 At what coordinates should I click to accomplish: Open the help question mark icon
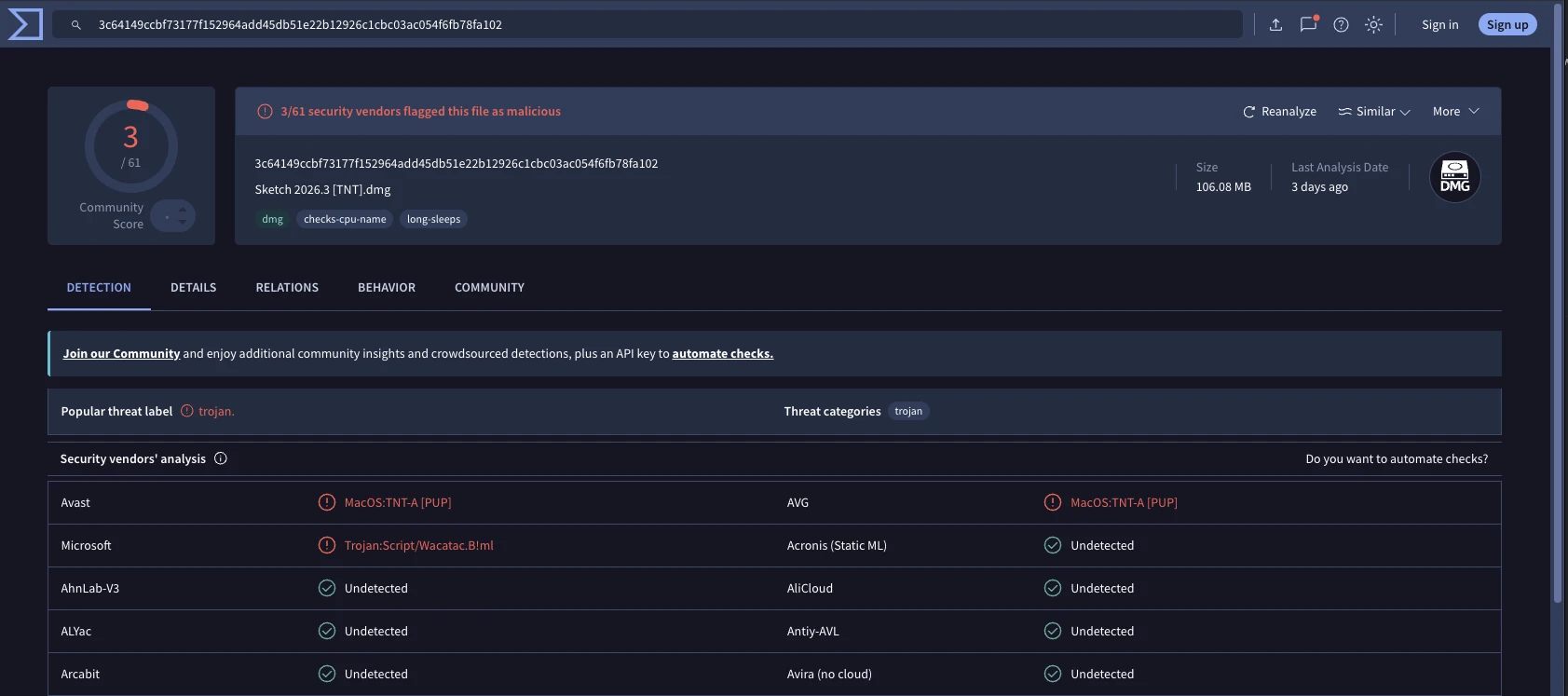[1341, 25]
